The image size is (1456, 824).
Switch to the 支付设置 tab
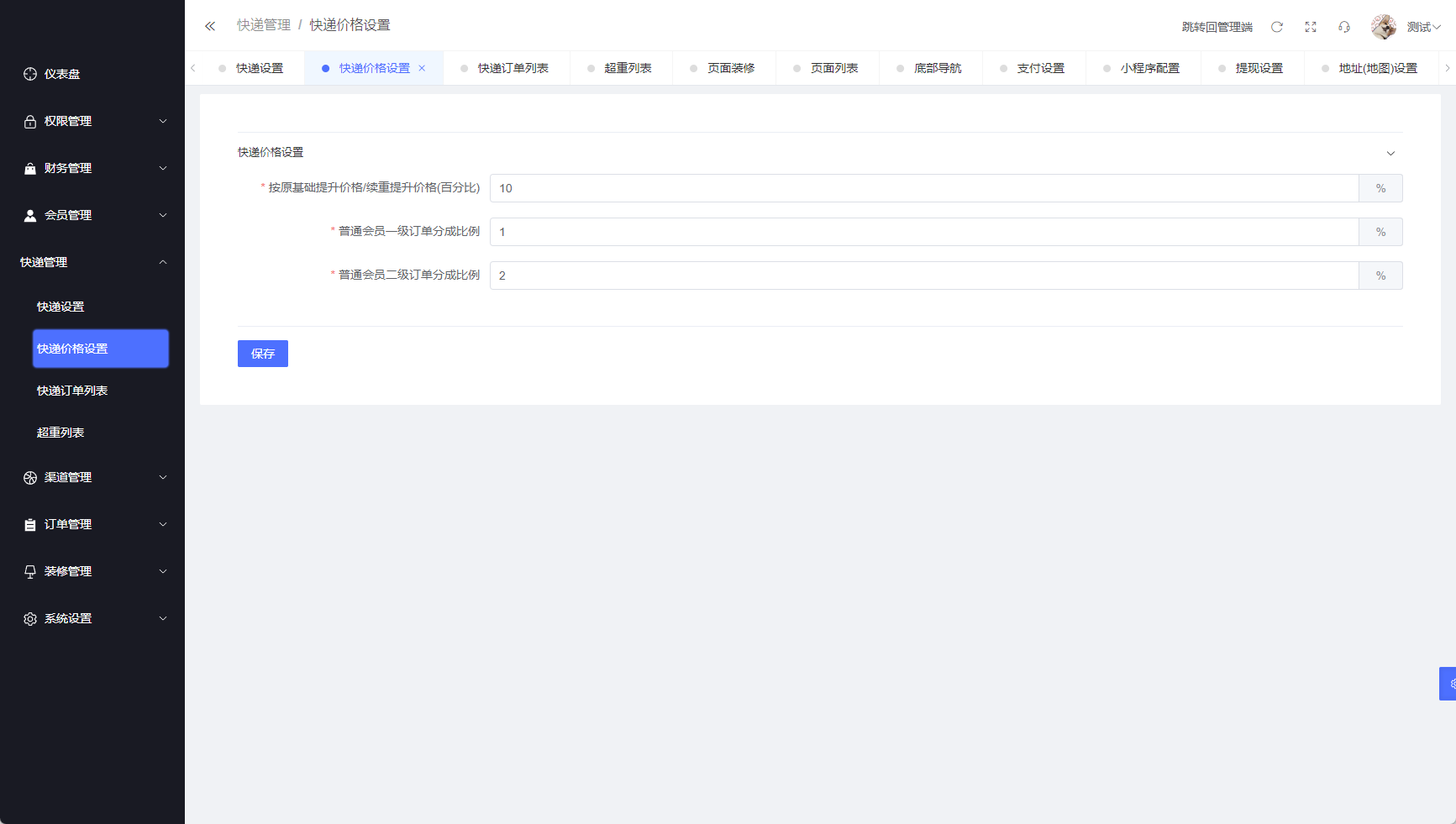pyautogui.click(x=1040, y=68)
